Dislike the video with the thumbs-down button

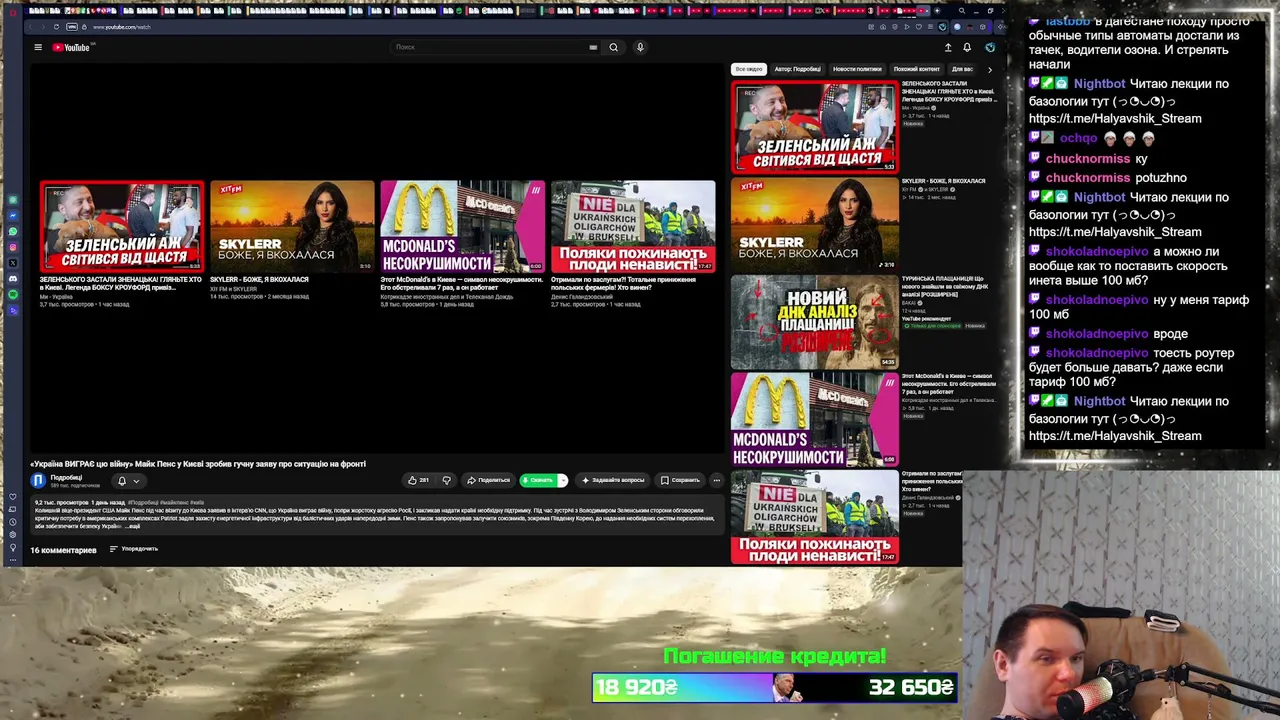tap(447, 480)
